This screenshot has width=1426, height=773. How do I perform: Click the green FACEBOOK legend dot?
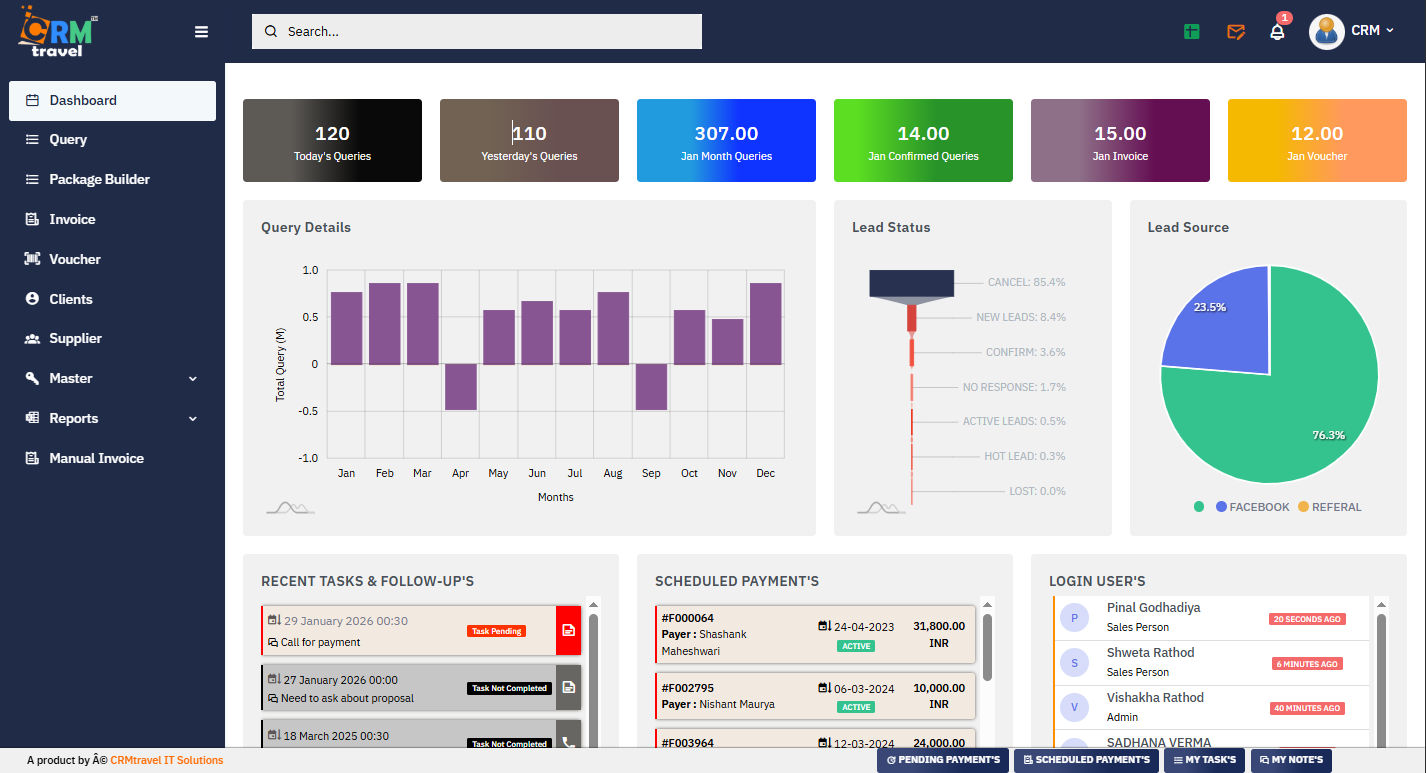click(1199, 507)
